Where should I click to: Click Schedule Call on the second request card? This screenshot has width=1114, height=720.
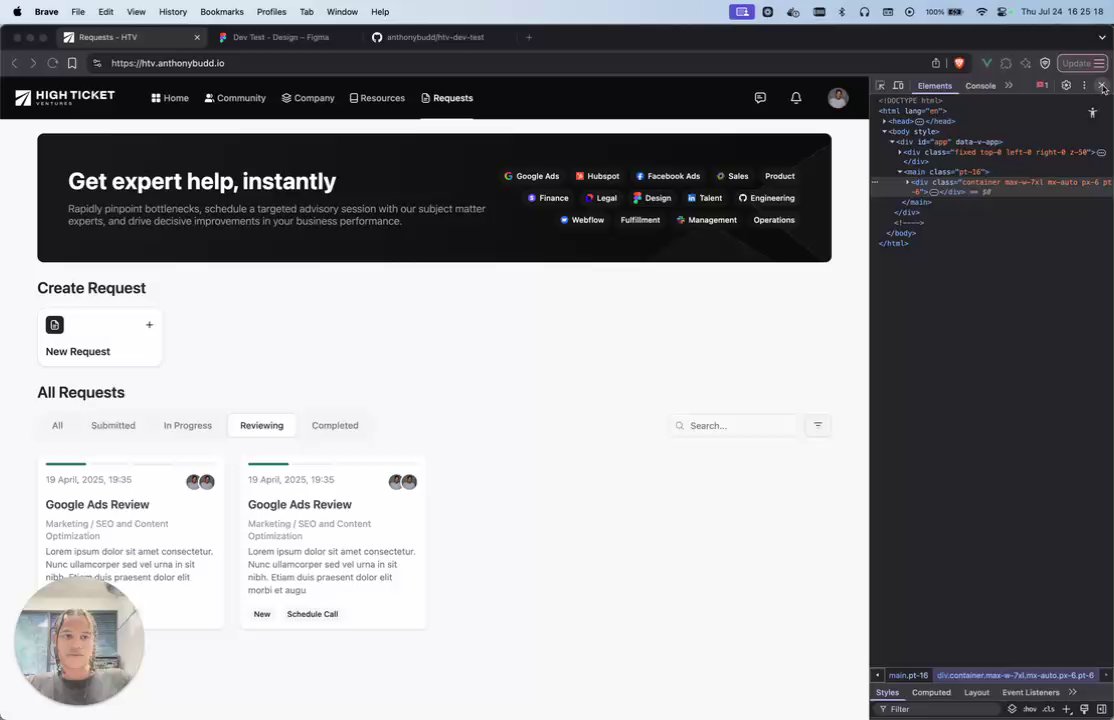(313, 614)
